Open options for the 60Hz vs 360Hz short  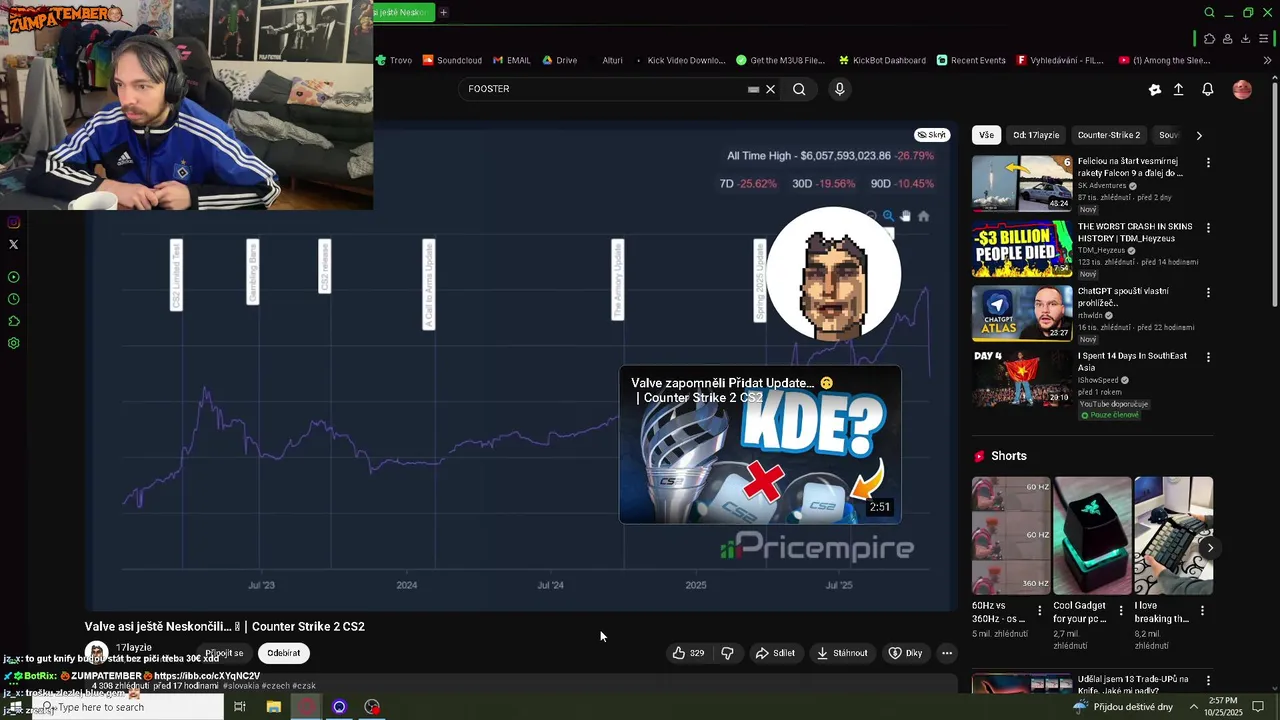pyautogui.click(x=1039, y=610)
